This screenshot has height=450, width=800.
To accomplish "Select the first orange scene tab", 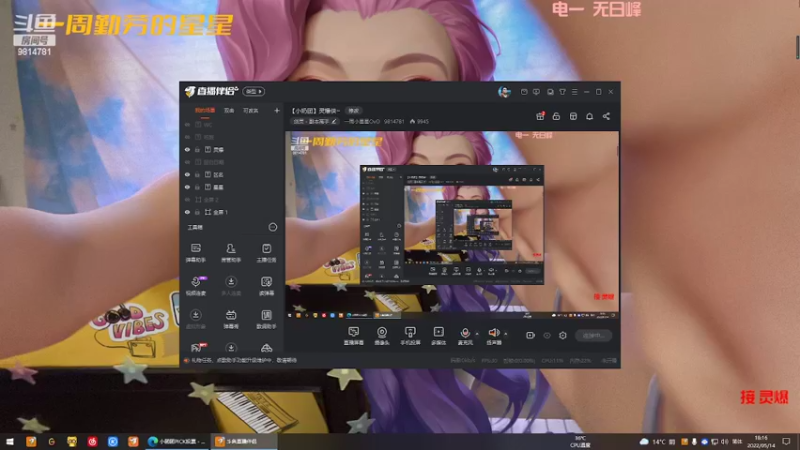I will click(205, 110).
